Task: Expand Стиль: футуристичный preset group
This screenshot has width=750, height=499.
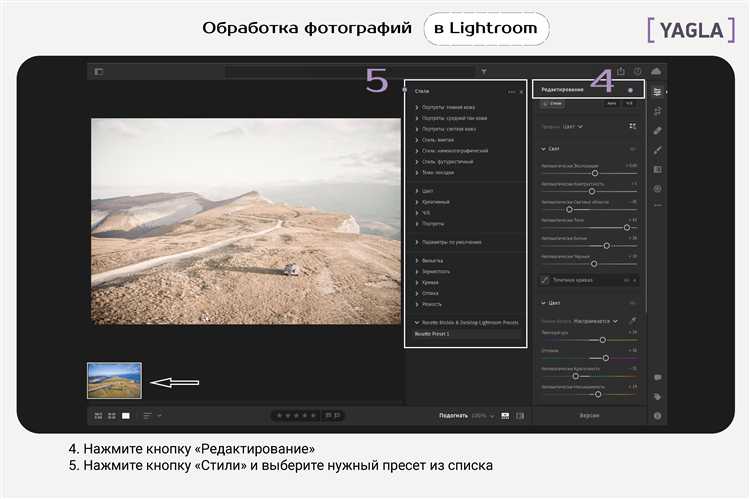Action: 444,162
